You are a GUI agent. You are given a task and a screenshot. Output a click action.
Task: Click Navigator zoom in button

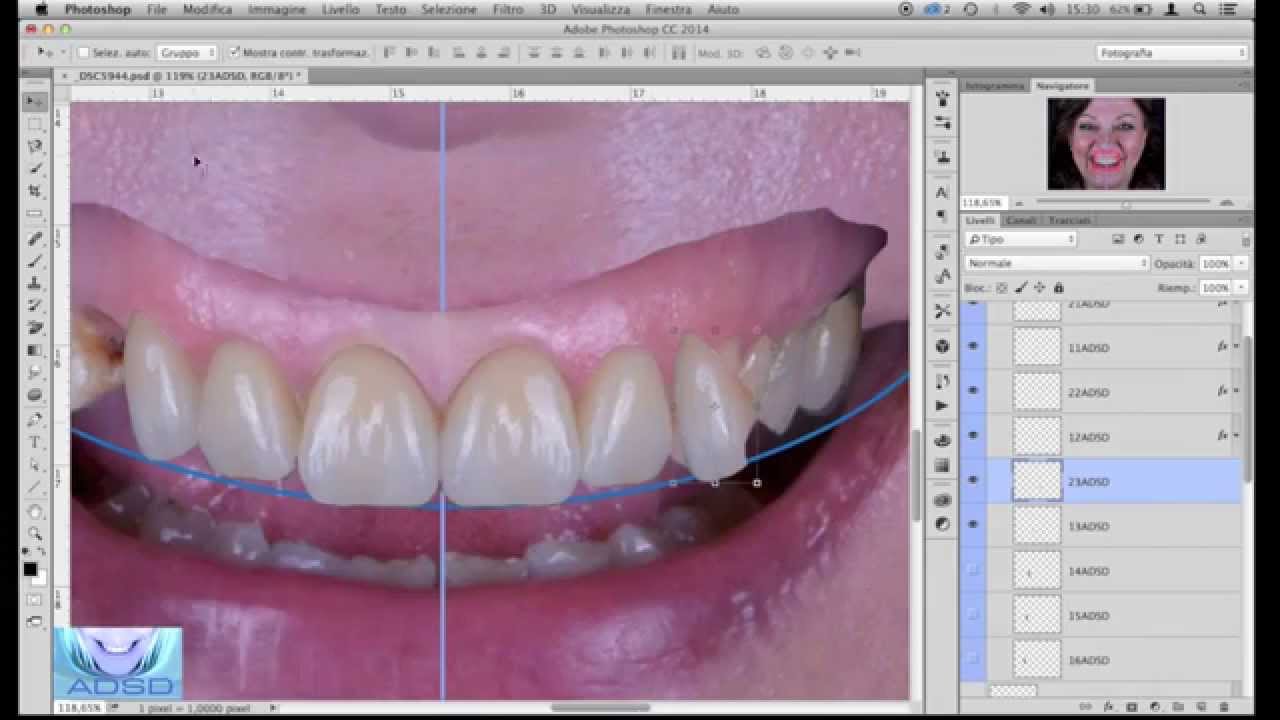point(1226,203)
